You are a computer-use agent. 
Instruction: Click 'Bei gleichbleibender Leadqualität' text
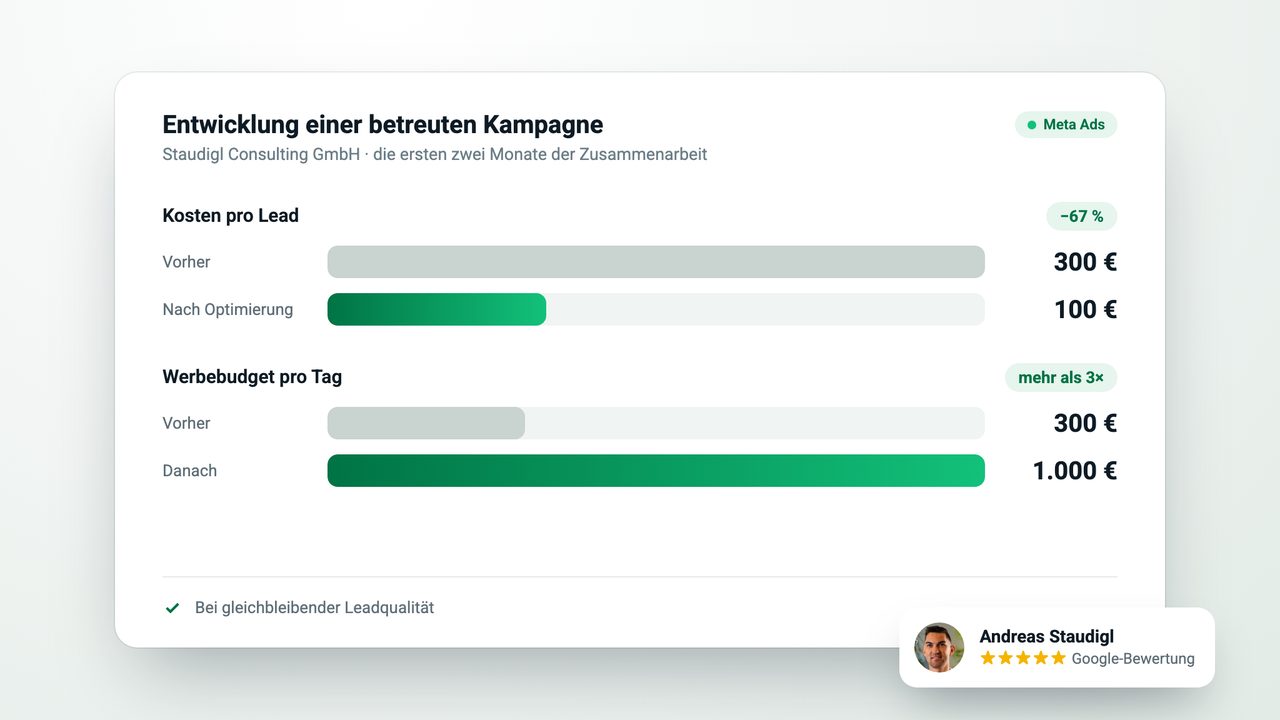pos(314,608)
